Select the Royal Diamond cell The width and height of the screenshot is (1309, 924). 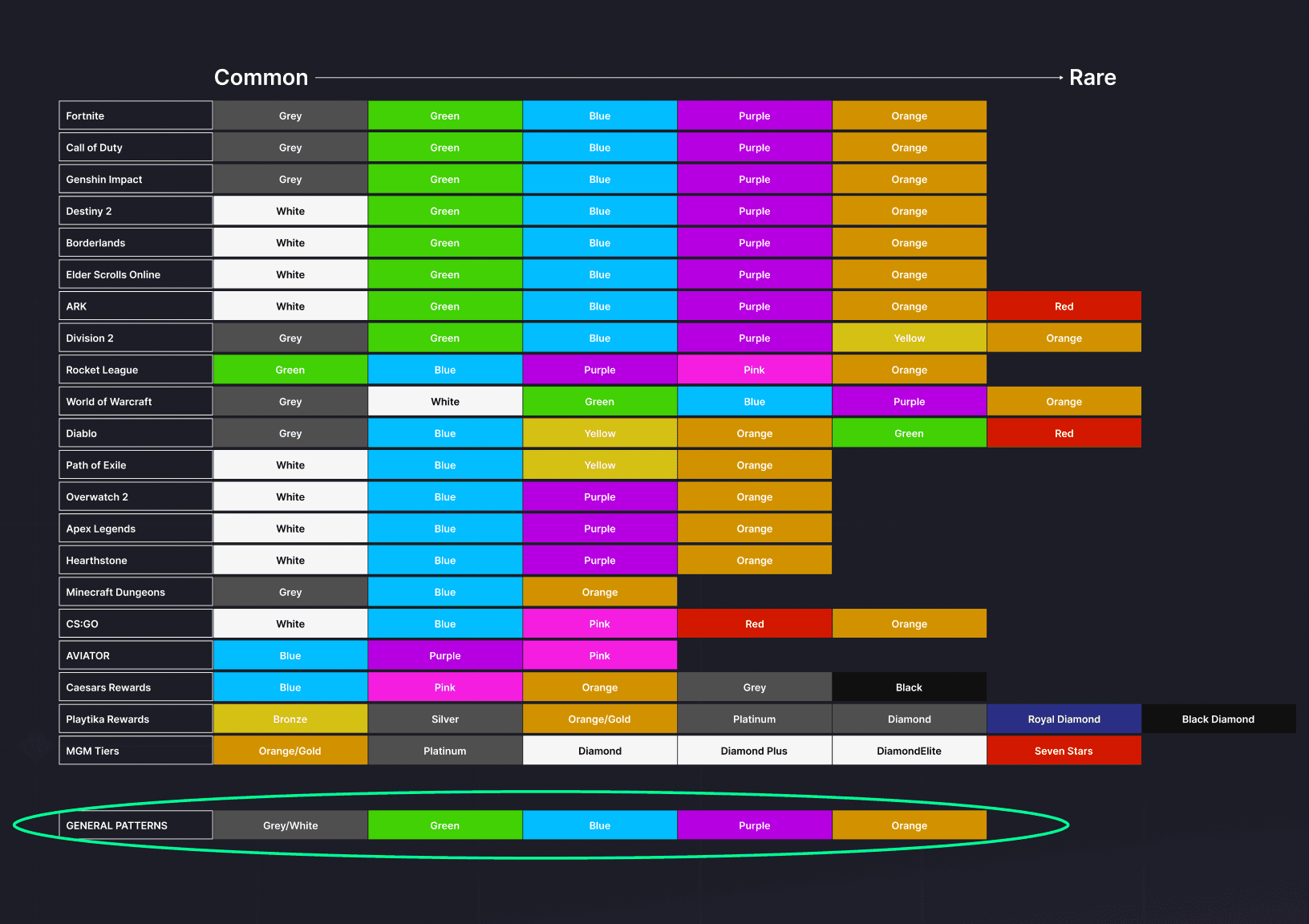click(1064, 719)
